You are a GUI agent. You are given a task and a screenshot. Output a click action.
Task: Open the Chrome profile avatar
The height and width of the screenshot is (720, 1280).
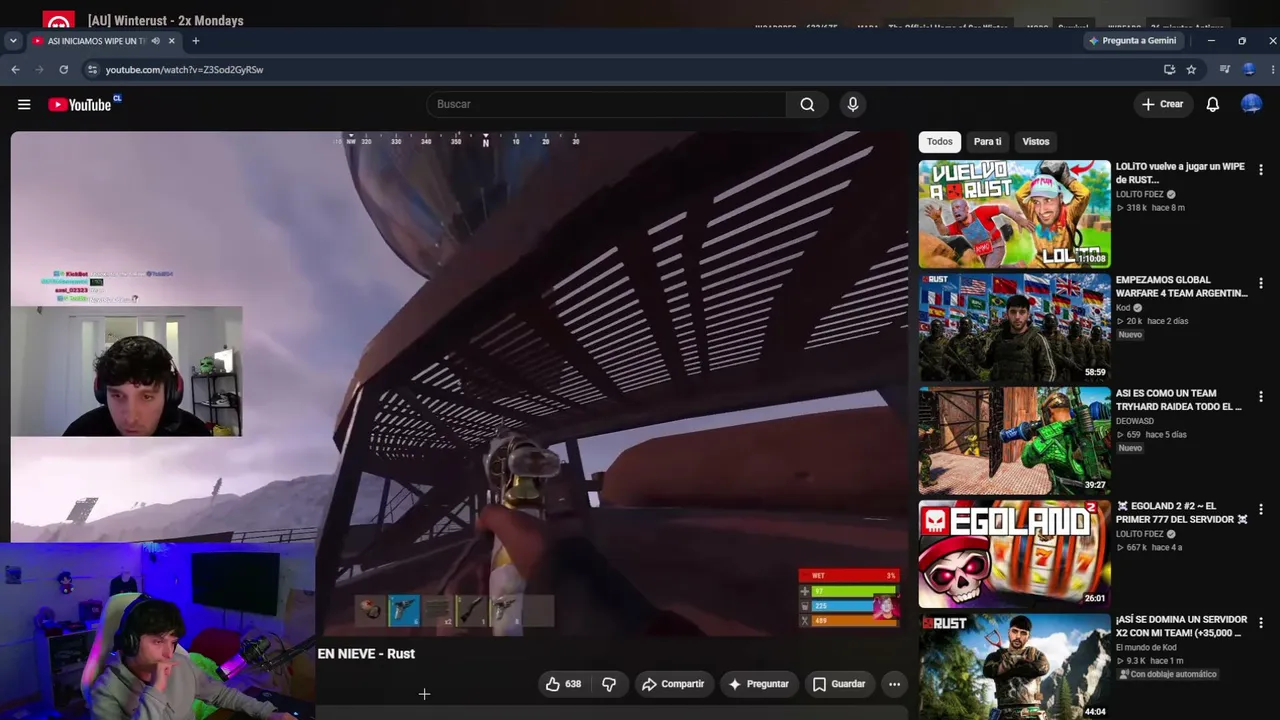[1249, 69]
